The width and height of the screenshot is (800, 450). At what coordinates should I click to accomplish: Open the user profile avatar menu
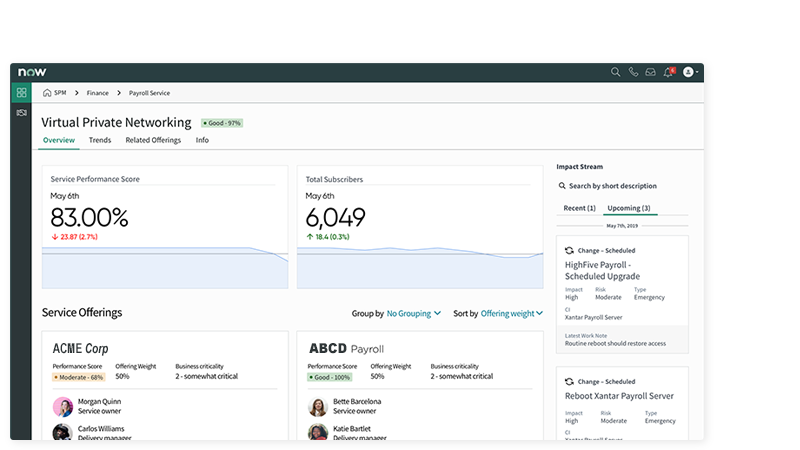tap(689, 72)
